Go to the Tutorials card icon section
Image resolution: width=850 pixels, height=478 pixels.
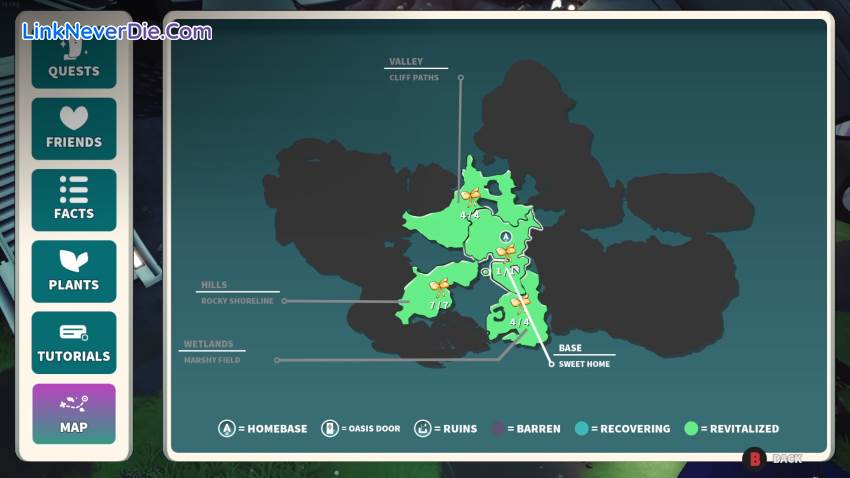[x=74, y=343]
